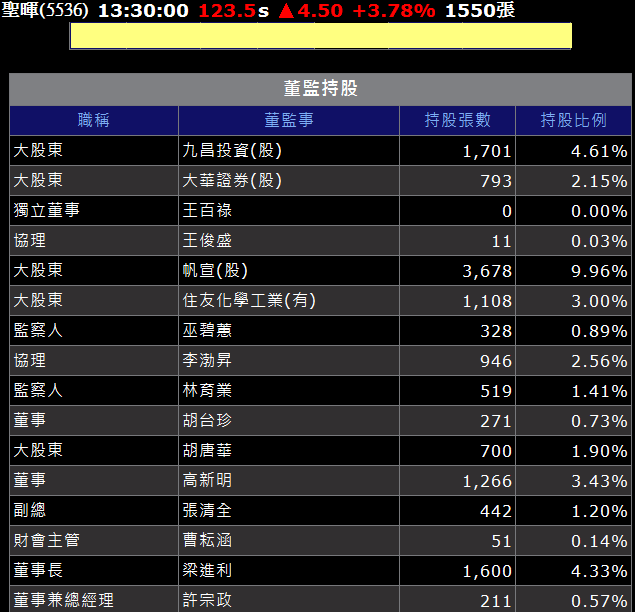Click the 3,678 shareholding value

coord(487,272)
